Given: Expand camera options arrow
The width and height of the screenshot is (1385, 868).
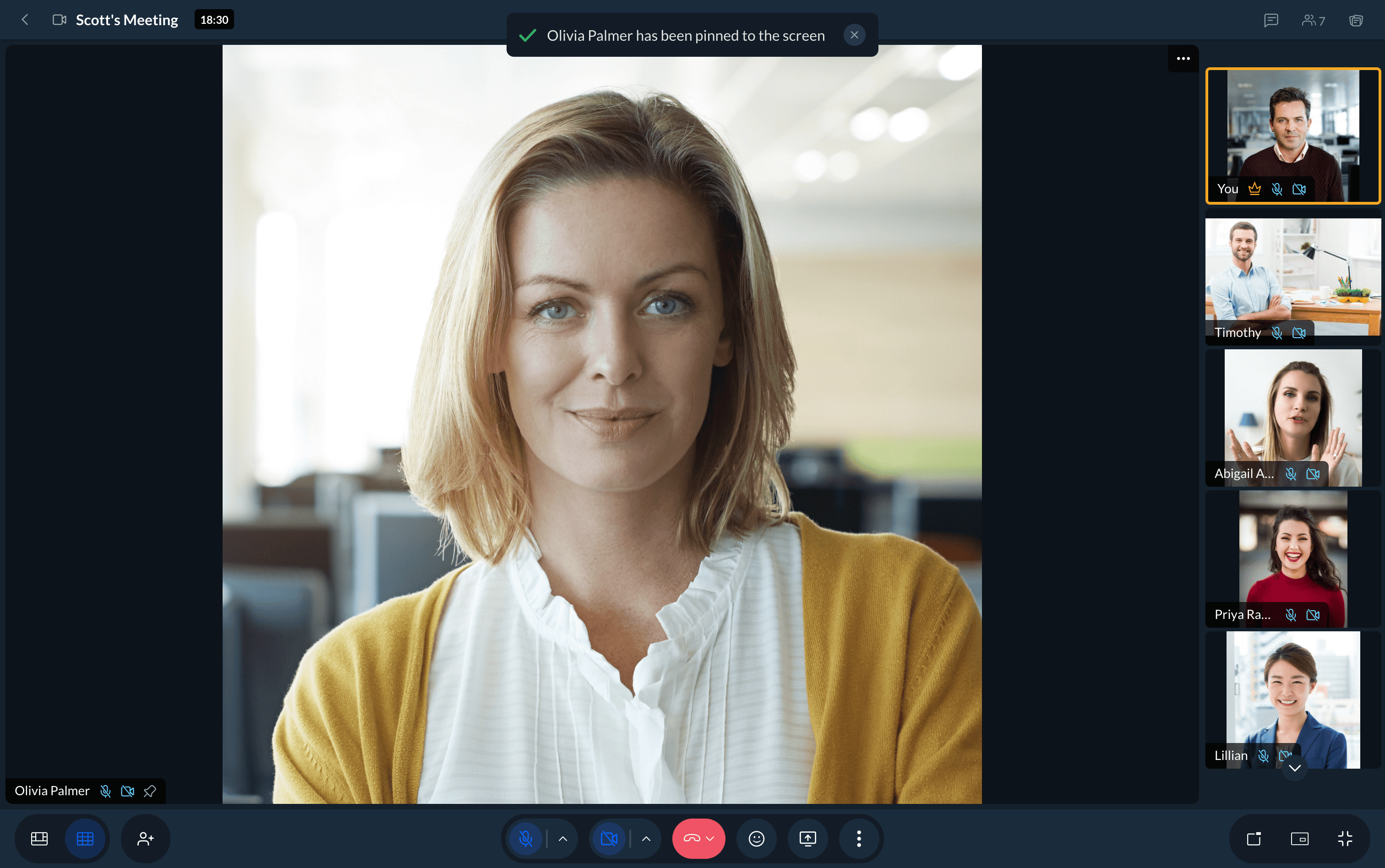Looking at the screenshot, I should (646, 839).
